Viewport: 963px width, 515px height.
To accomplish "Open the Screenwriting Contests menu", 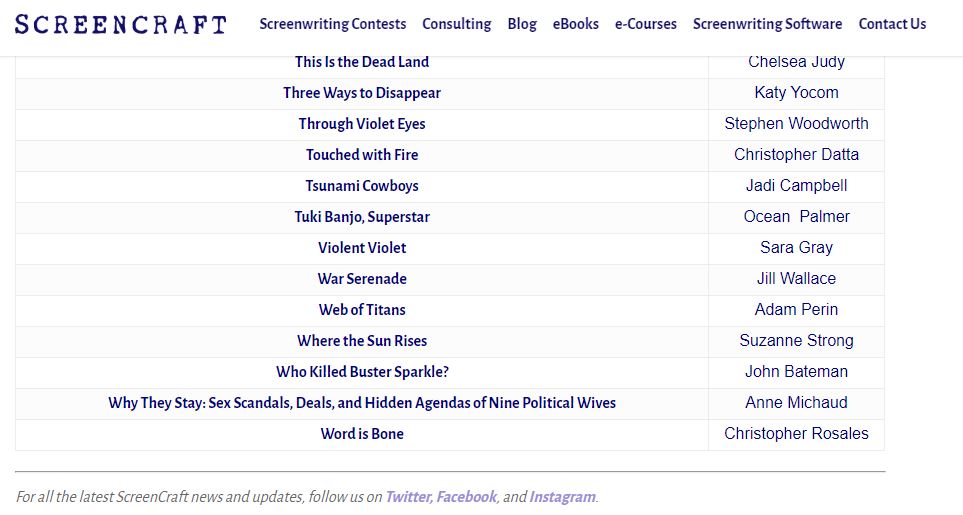I will (x=333, y=24).
